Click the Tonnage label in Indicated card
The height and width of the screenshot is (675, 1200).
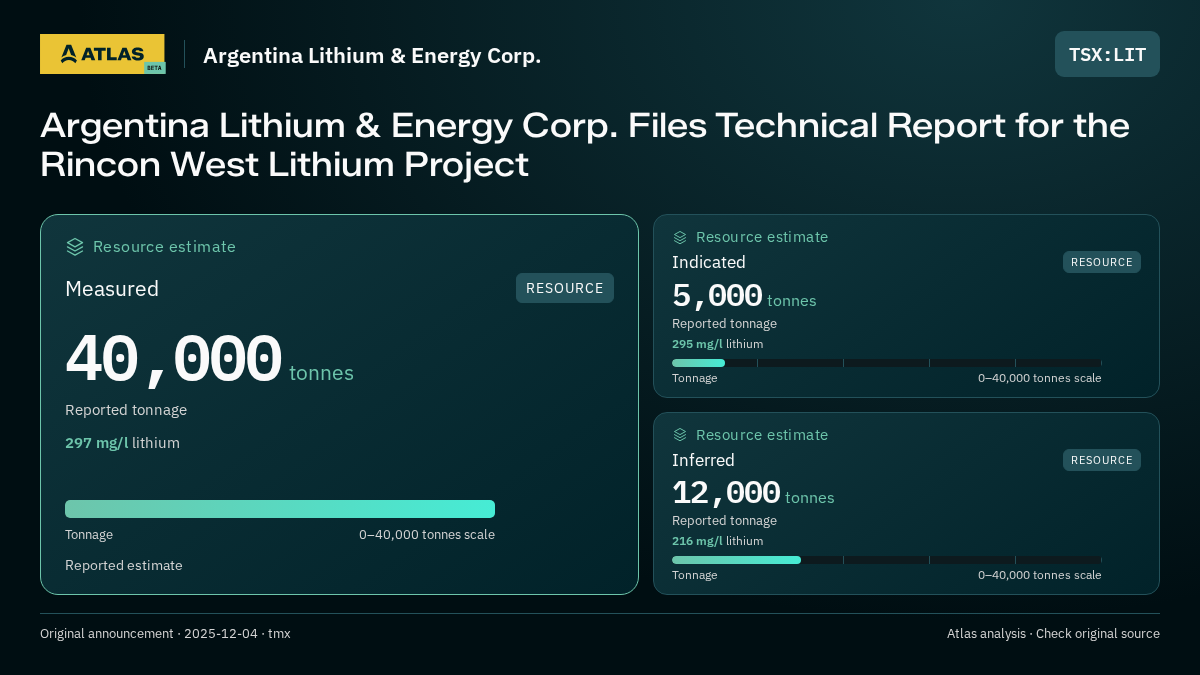click(x=695, y=378)
